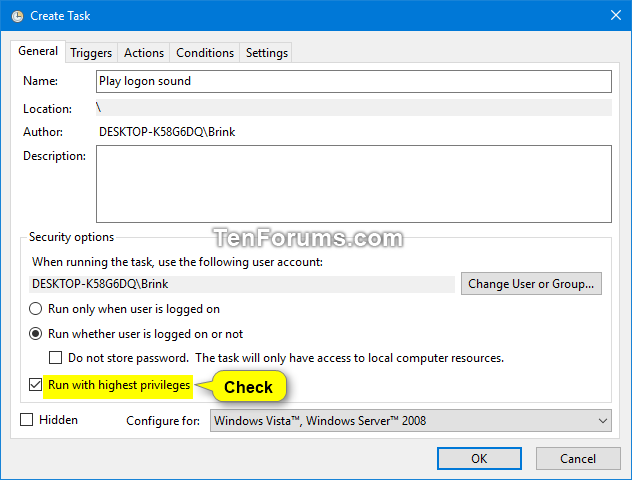Open the Actions tab
Image resolution: width=632 pixels, height=480 pixels.
point(144,53)
